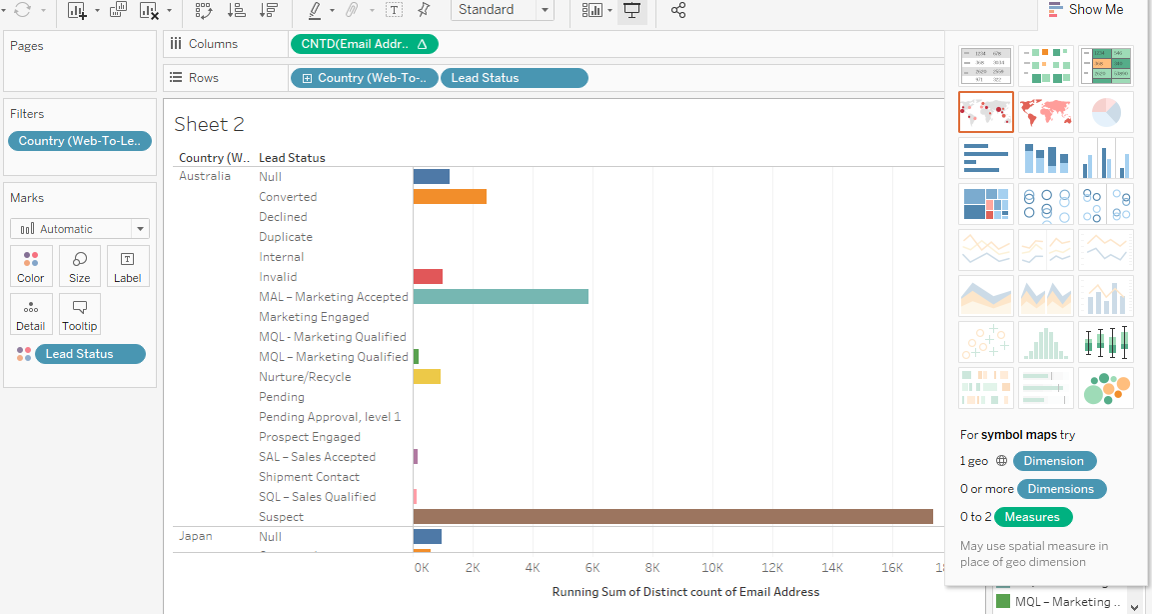The width and height of the screenshot is (1152, 614).
Task: Click the CNTD(Email Addr..) pill in Columns
Action: click(x=364, y=44)
